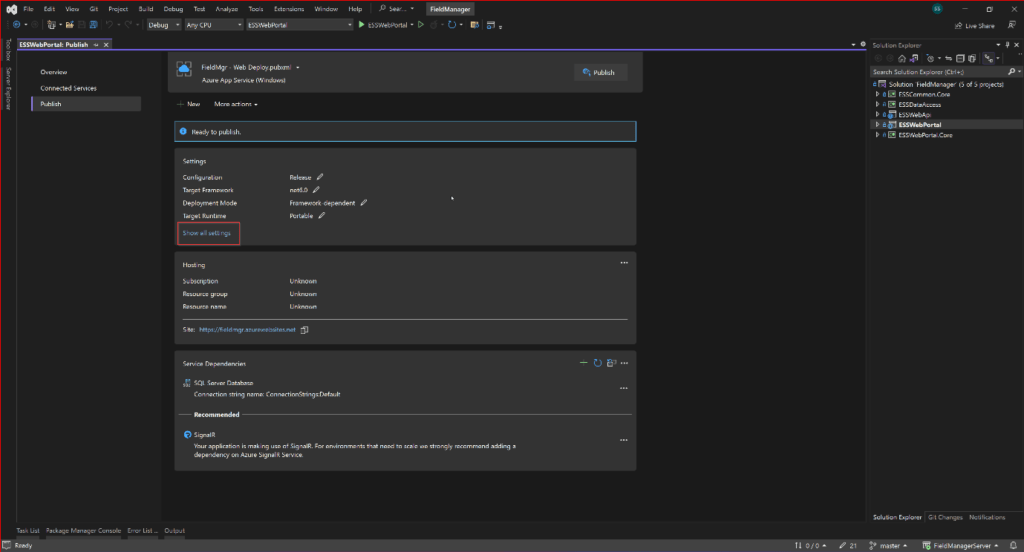
Task: Open the Analyze menu
Action: tap(227, 9)
